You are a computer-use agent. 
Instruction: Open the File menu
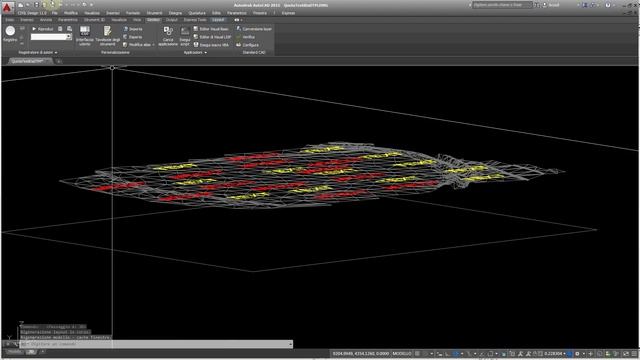click(54, 13)
